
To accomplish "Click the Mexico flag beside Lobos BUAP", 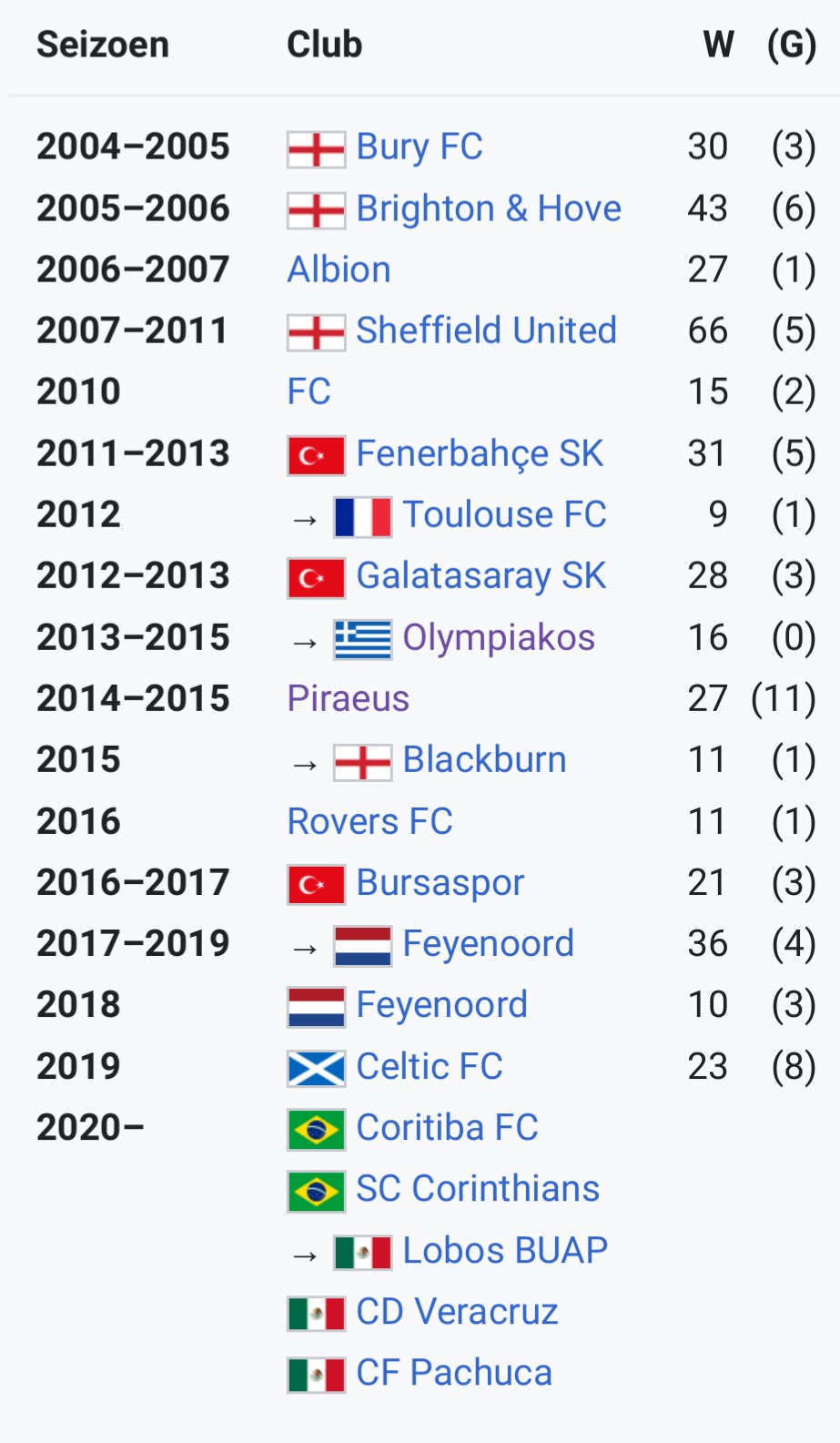I will [x=362, y=1253].
